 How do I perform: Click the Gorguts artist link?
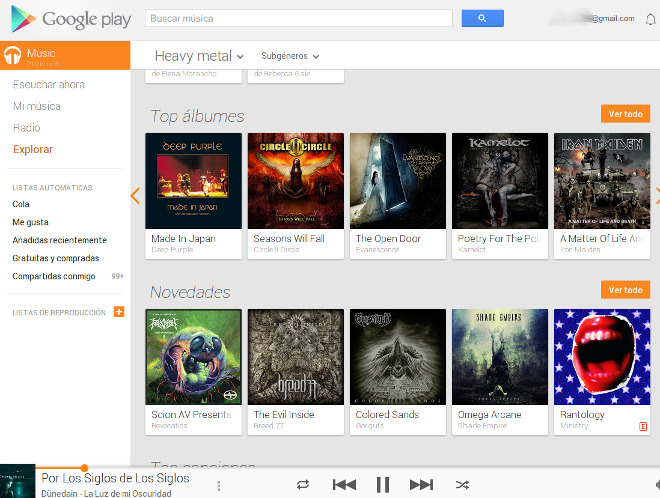(x=370, y=426)
